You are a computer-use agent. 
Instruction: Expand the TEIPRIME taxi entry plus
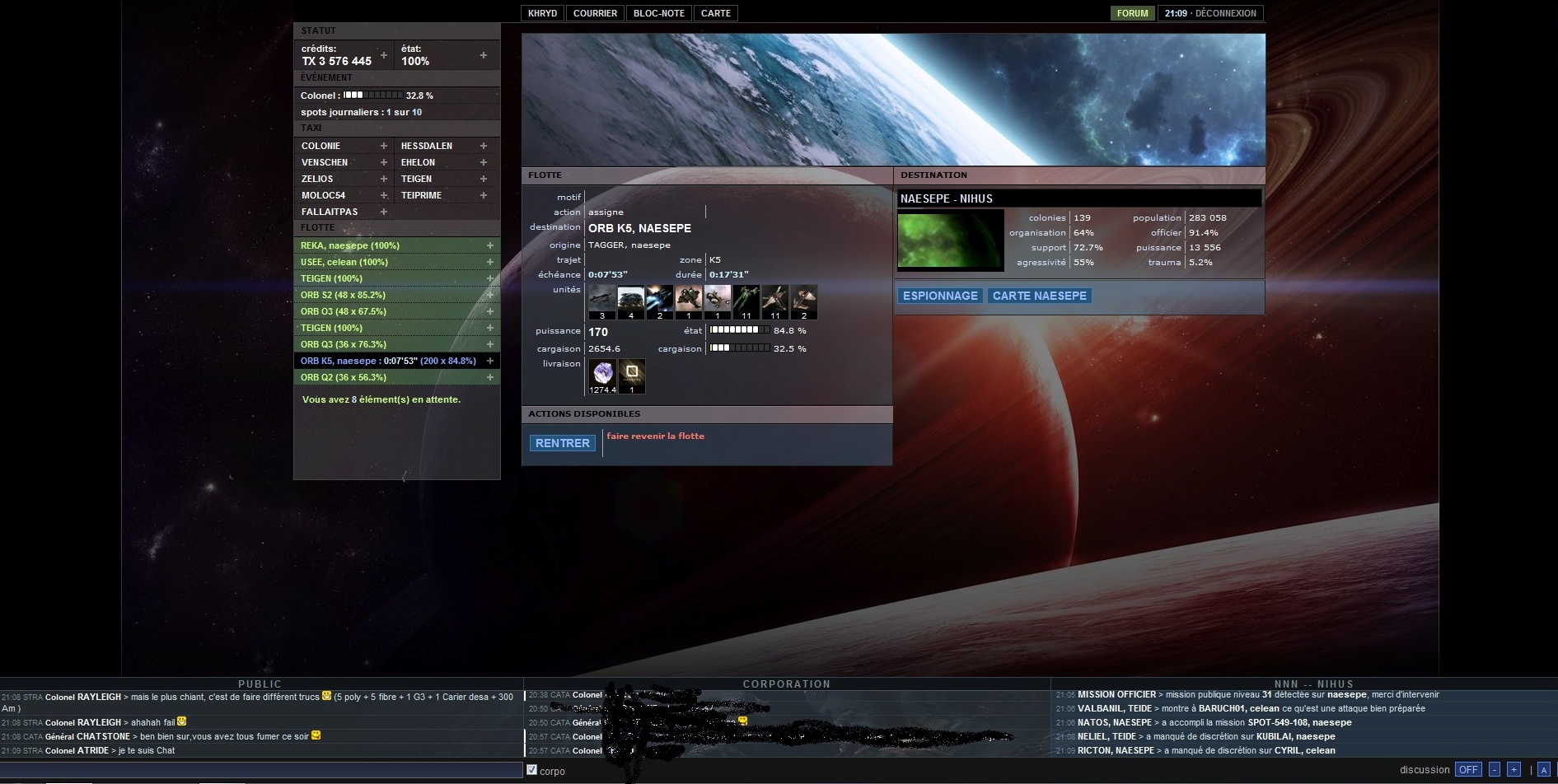[484, 195]
